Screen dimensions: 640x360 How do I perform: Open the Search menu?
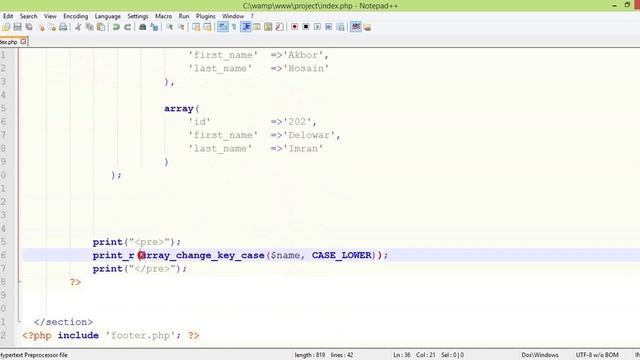click(x=29, y=16)
